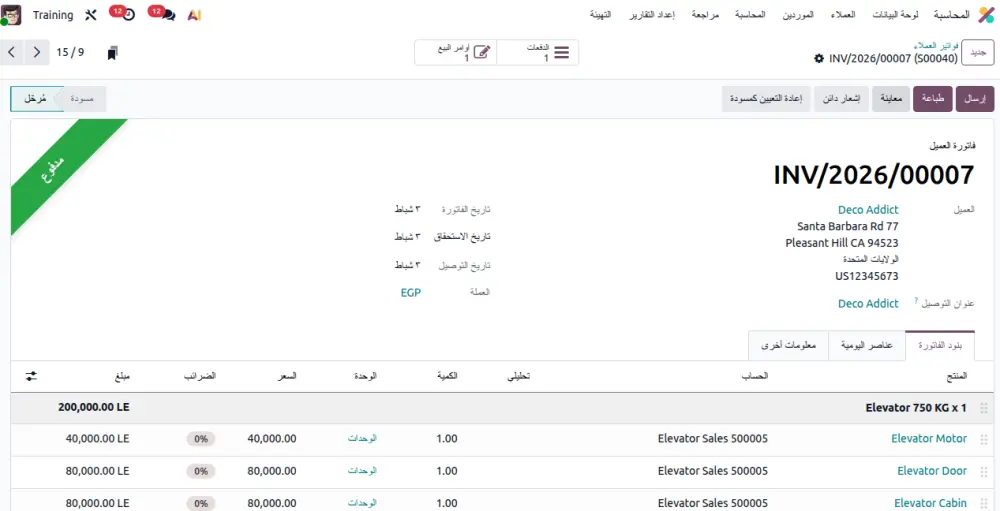Select the Posted (مُرحّل) status stage
1000x511 pixels.
pyautogui.click(x=34, y=99)
